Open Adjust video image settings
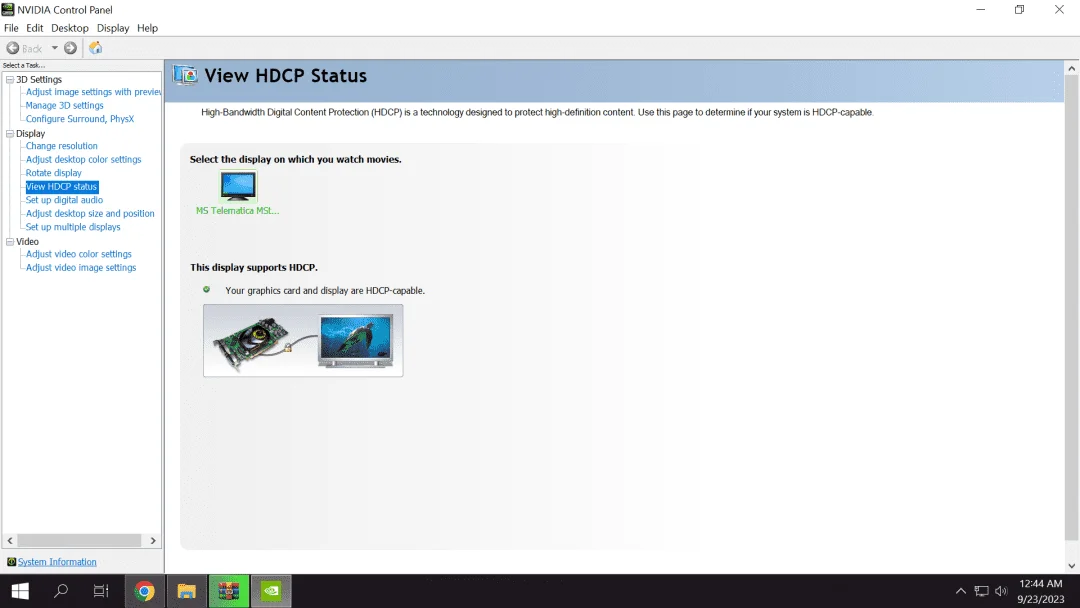1080x608 pixels. (x=81, y=267)
